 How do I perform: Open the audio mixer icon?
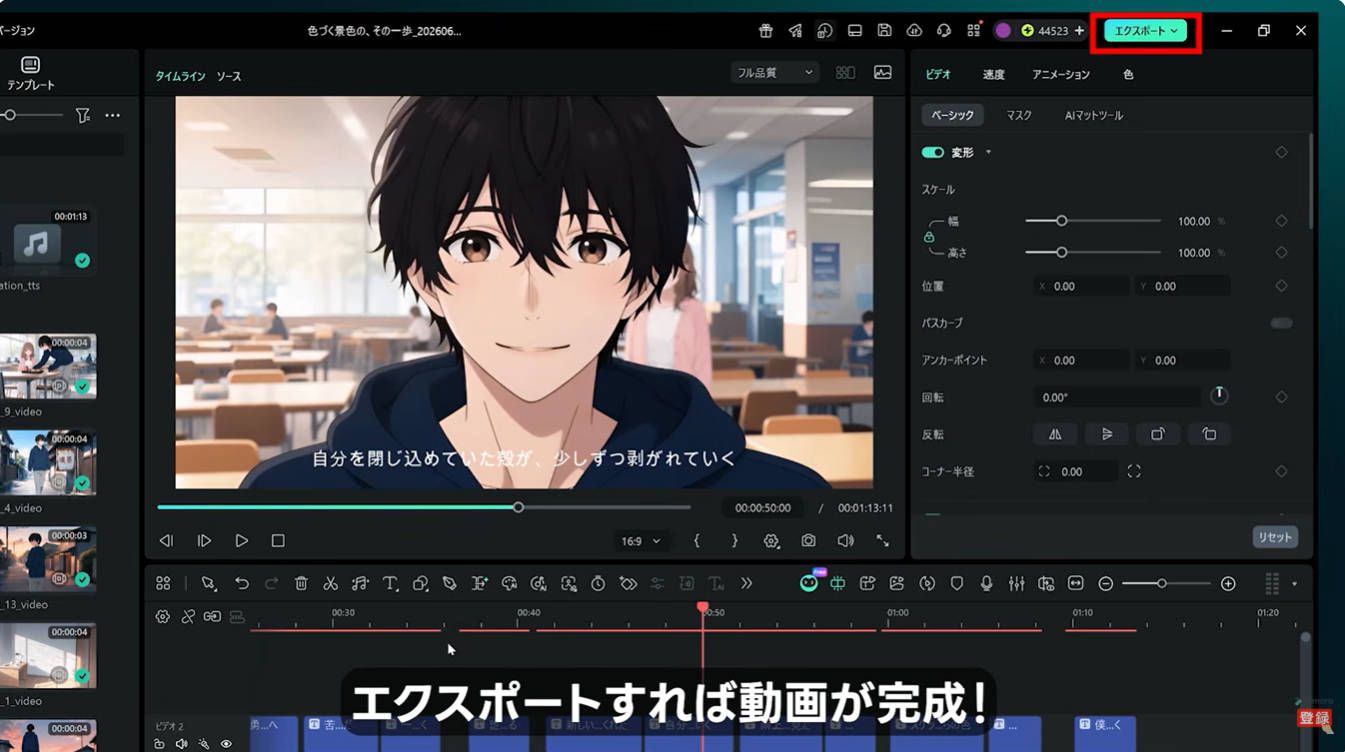click(x=1016, y=583)
